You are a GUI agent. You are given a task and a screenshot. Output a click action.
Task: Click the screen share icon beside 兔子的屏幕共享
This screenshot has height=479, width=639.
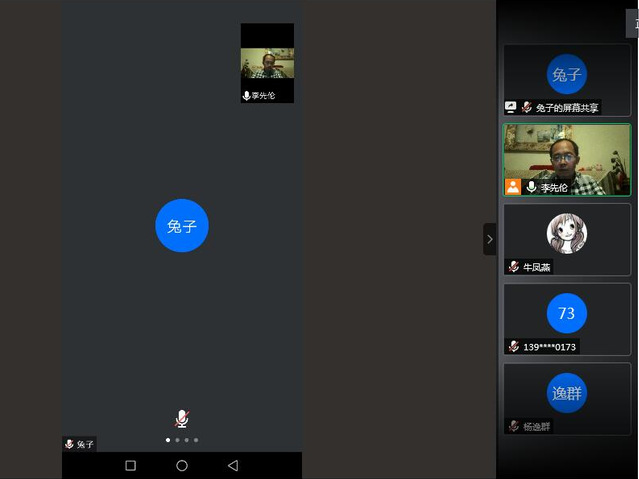coord(511,107)
